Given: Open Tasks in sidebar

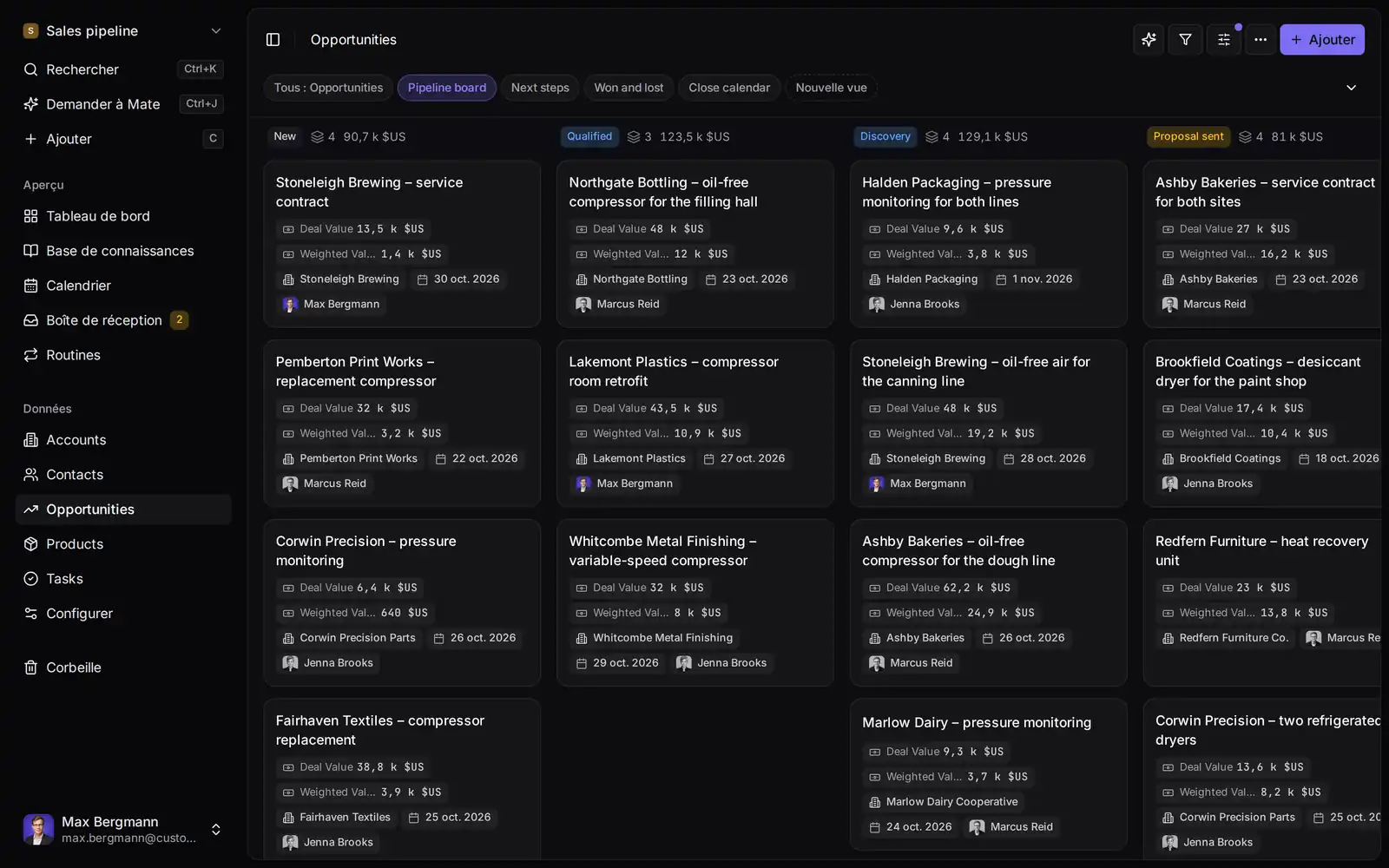Looking at the screenshot, I should pos(123,579).
